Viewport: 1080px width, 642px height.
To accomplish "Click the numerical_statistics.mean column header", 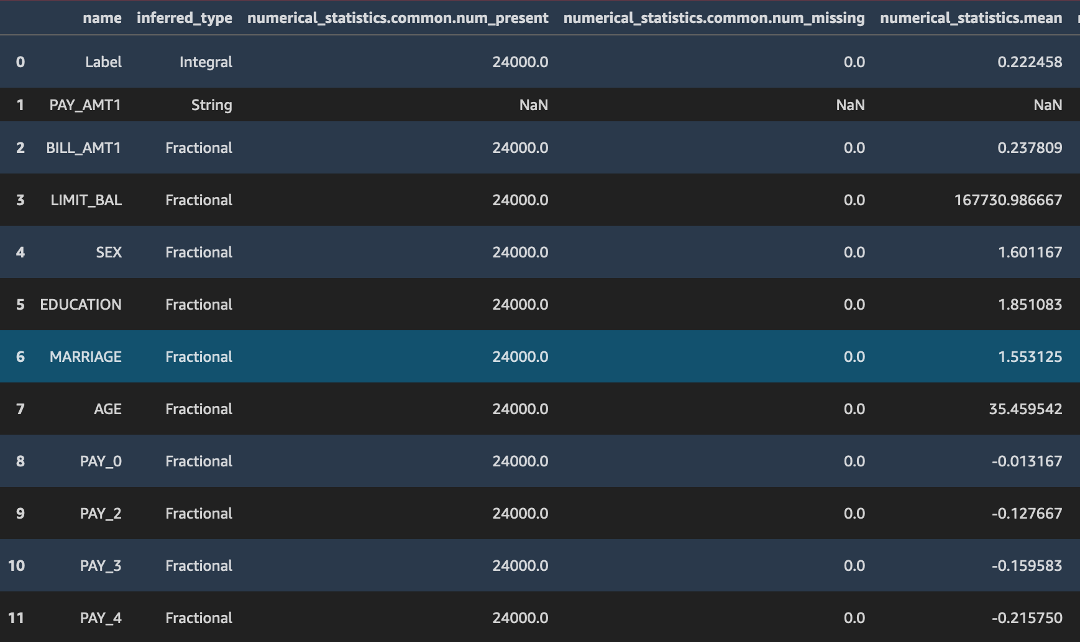I will 971,18.
